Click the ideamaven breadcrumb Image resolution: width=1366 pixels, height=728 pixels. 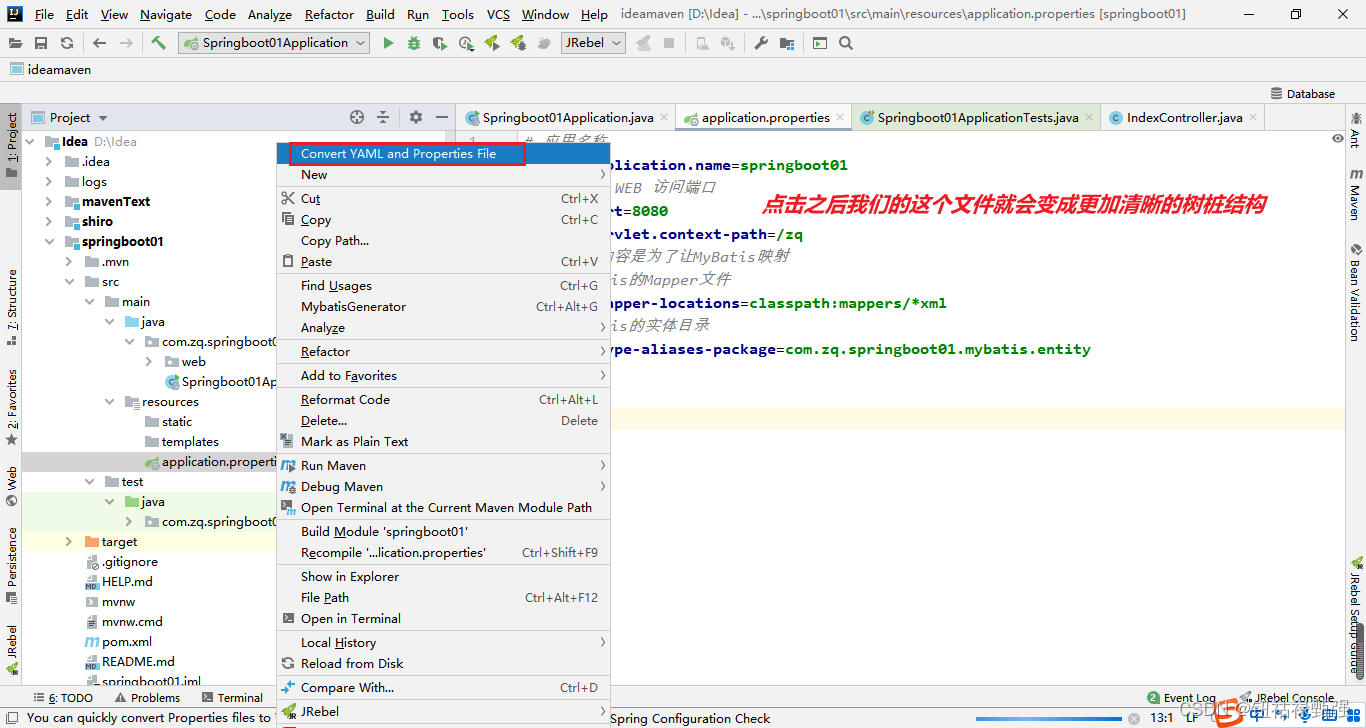[51, 70]
